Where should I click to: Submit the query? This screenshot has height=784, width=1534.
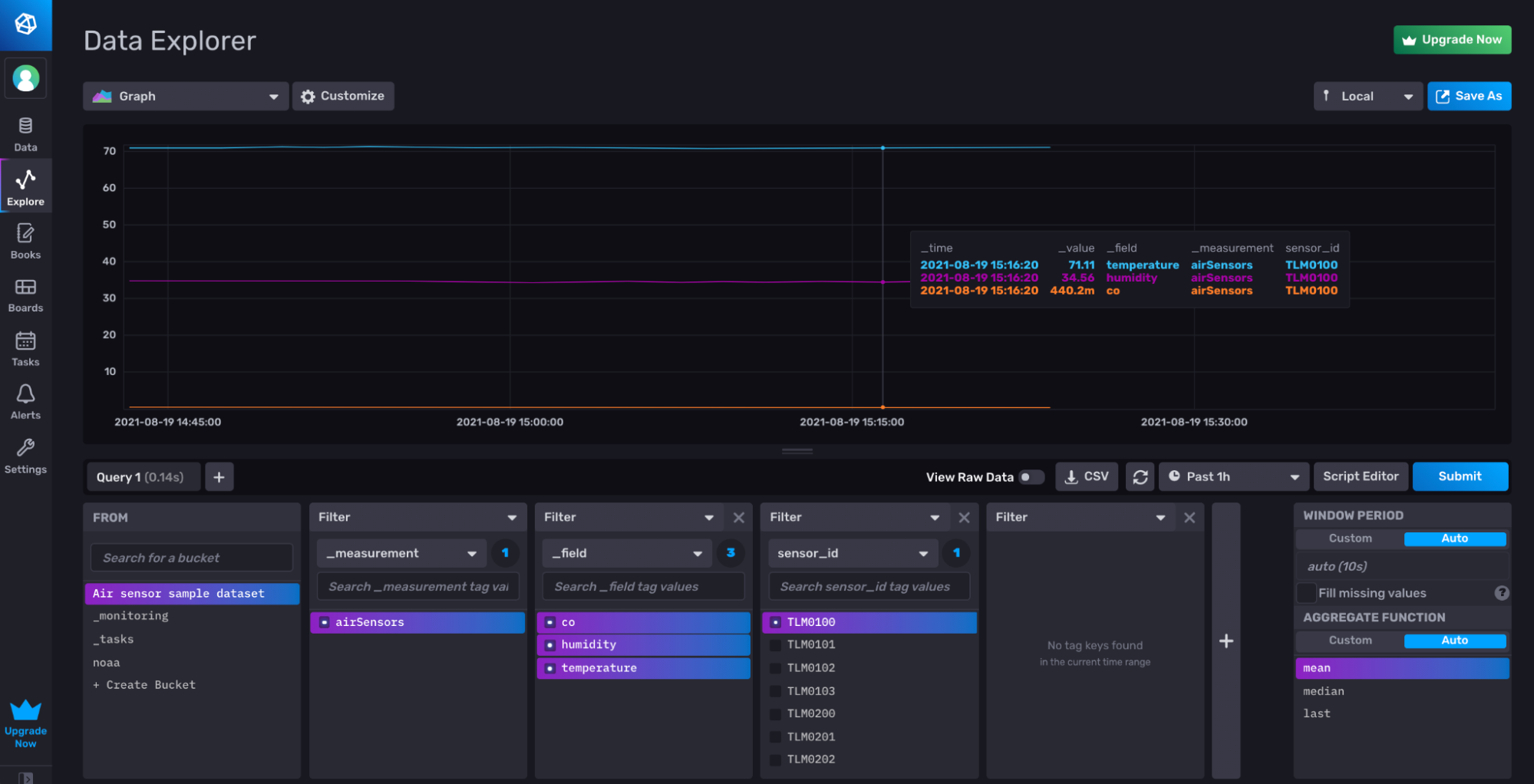[x=1460, y=476]
